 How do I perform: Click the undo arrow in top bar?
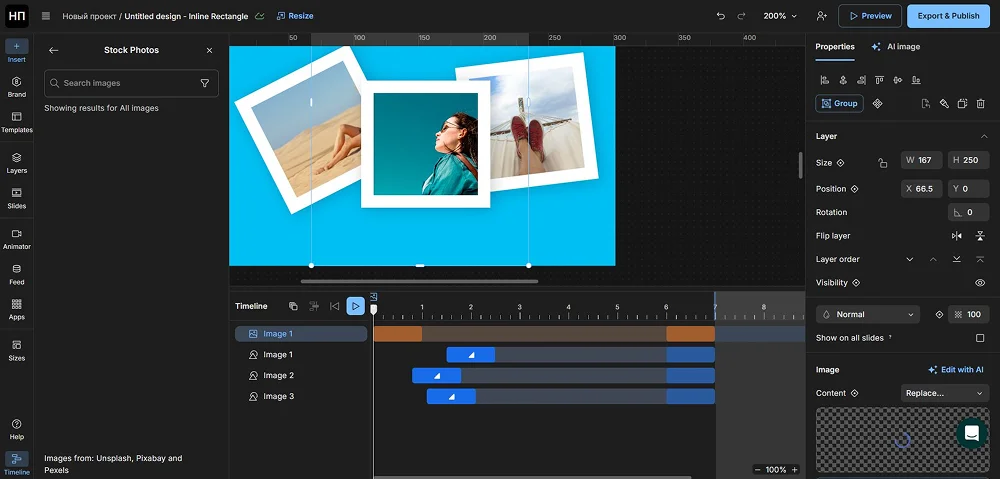(721, 16)
